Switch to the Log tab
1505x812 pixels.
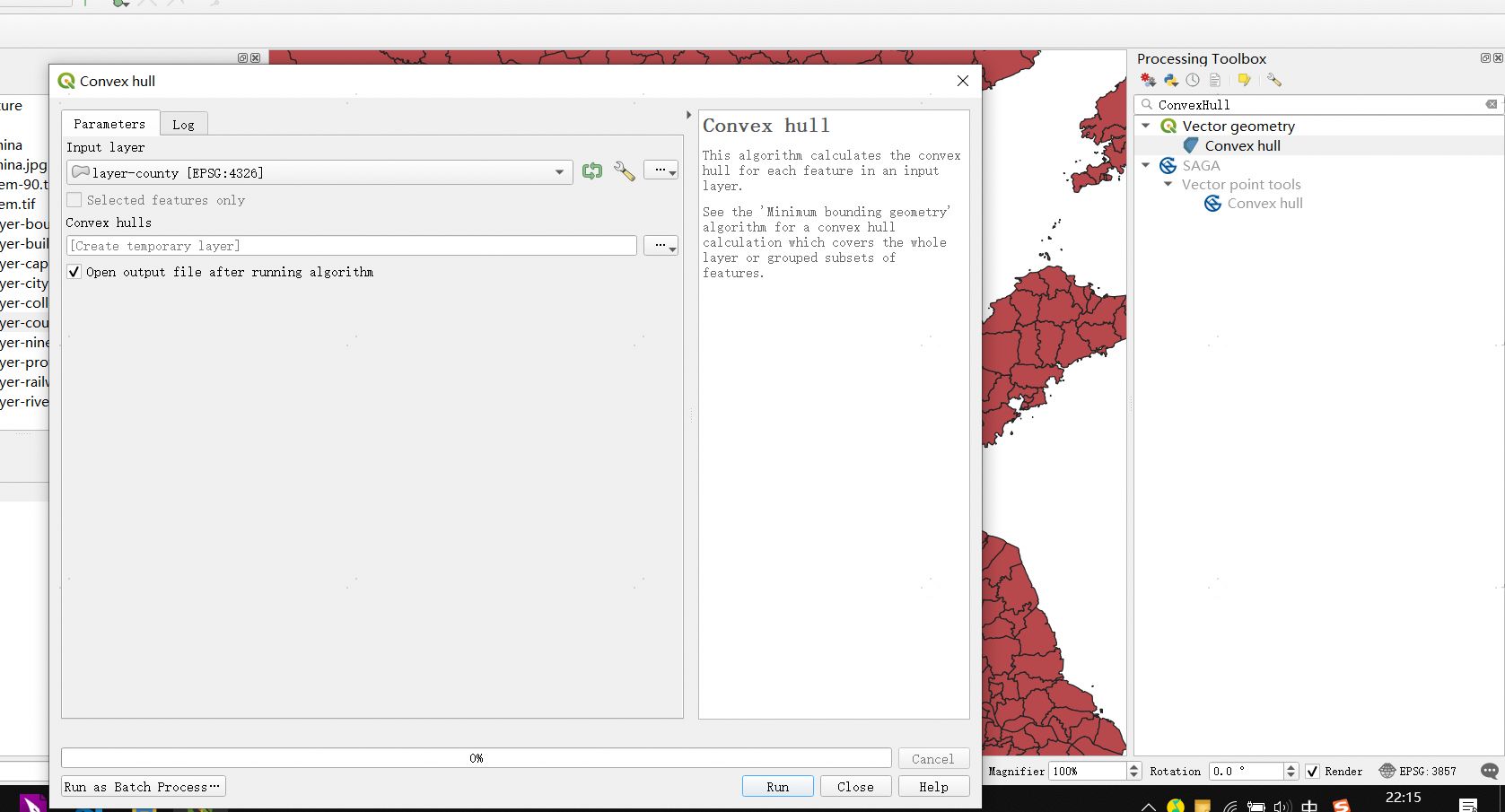click(183, 125)
